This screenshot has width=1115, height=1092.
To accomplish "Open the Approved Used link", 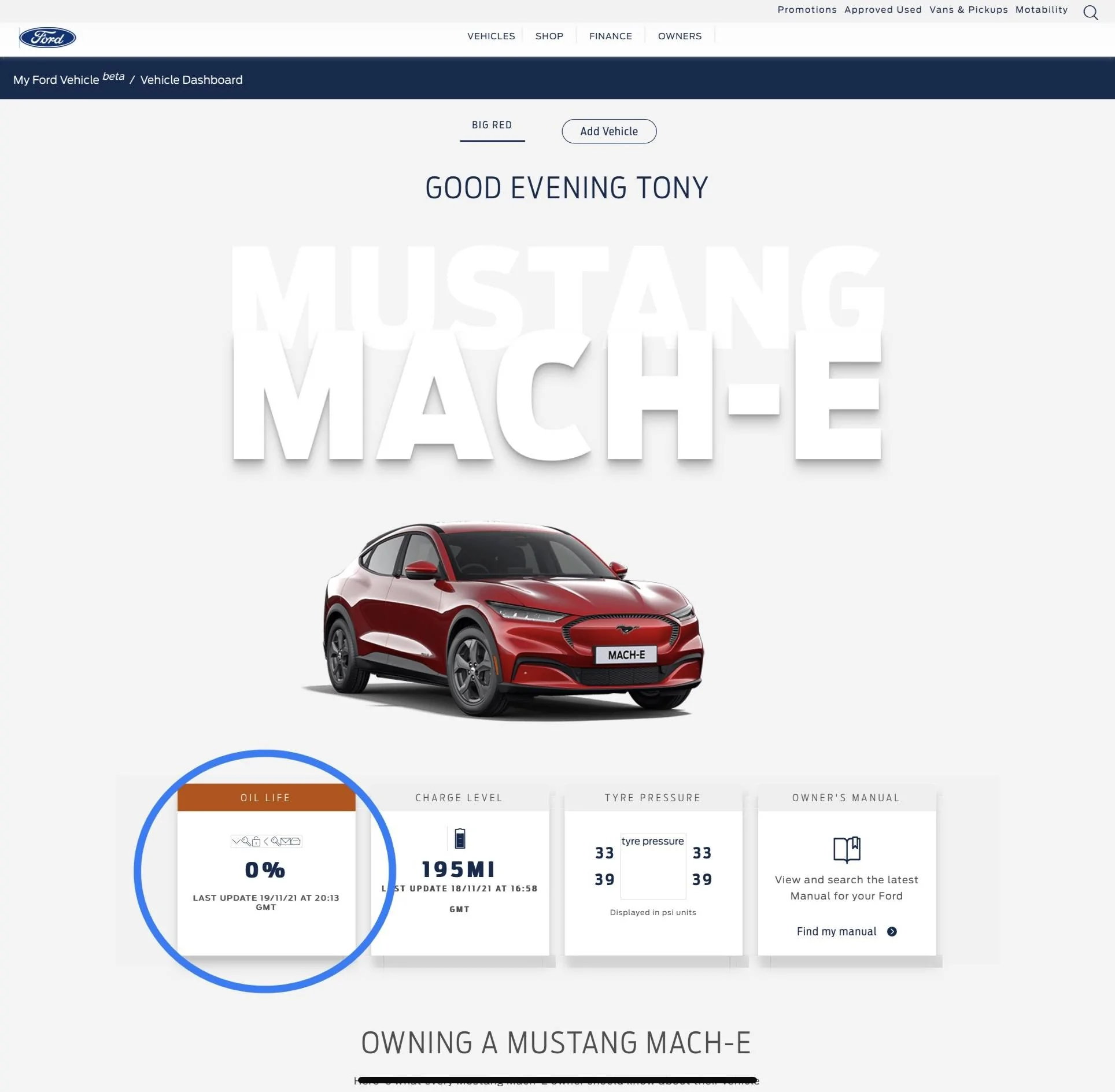I will click(883, 10).
